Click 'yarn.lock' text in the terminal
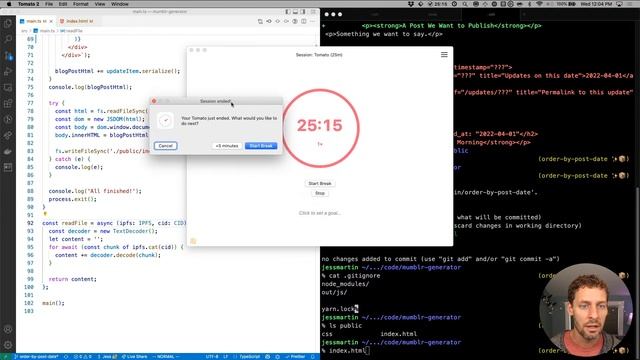This screenshot has height=360, width=640. [x=338, y=309]
